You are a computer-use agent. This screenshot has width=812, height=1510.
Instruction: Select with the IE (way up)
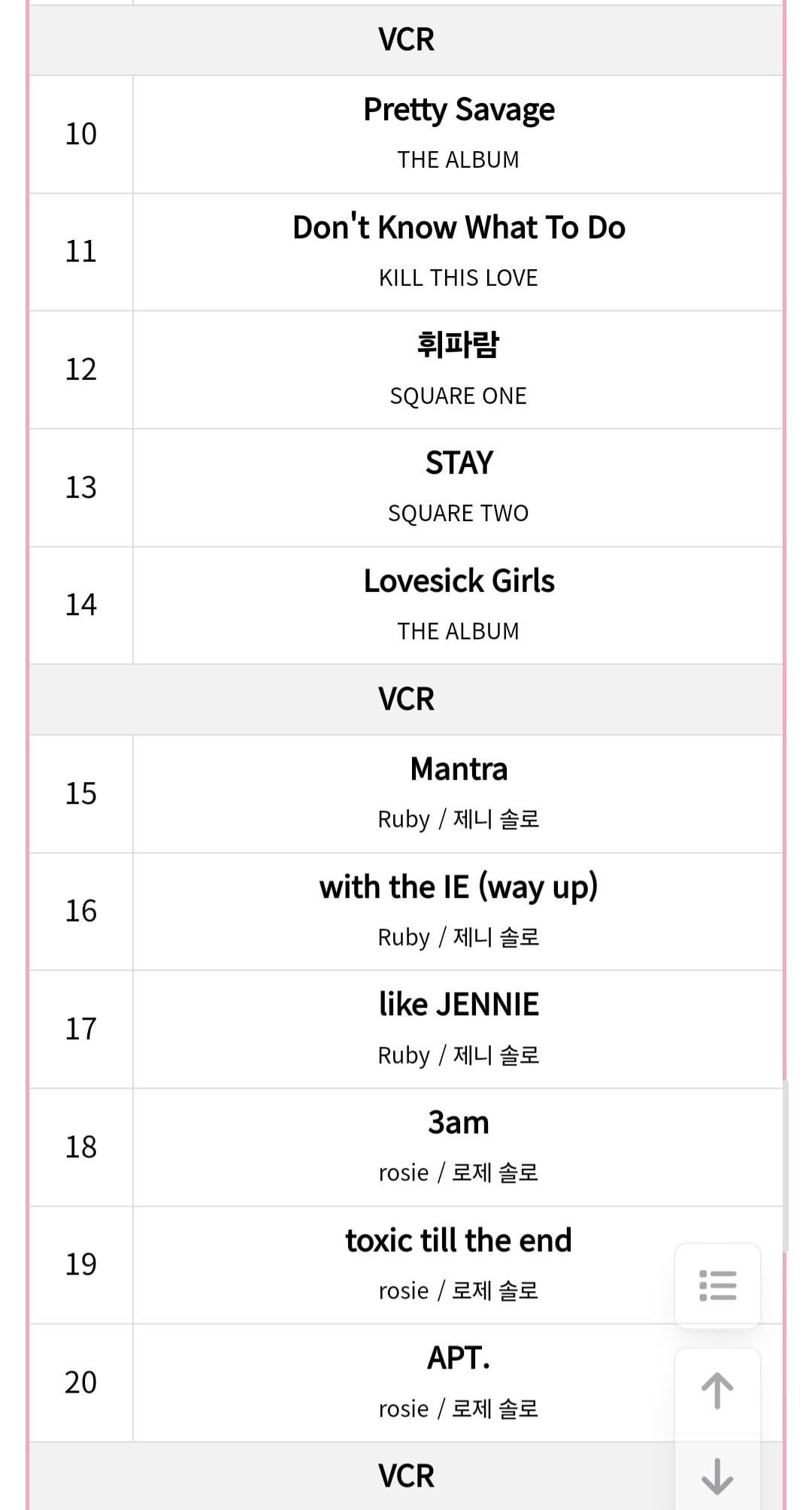[x=459, y=887]
